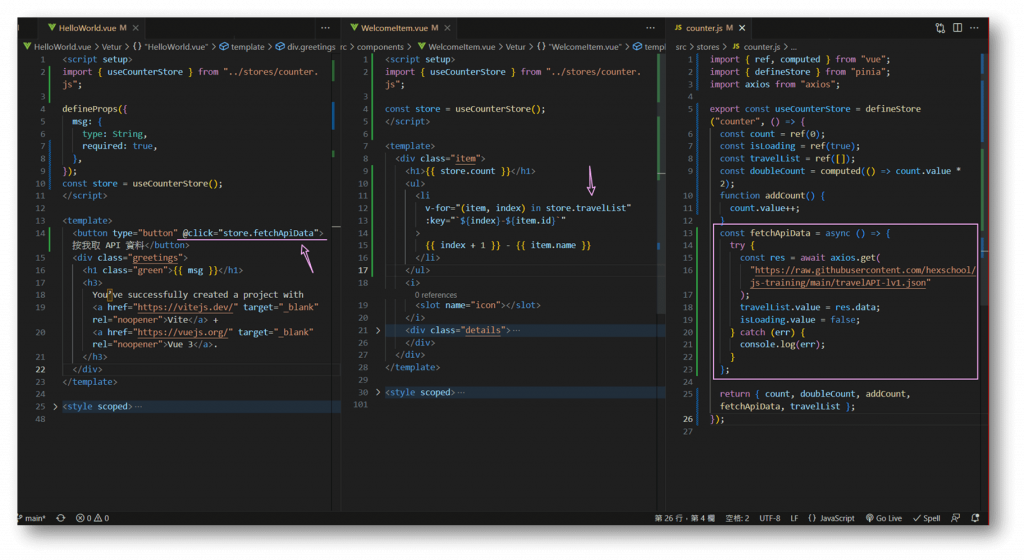Open the UTF-8 encoding selector

[x=772, y=518]
